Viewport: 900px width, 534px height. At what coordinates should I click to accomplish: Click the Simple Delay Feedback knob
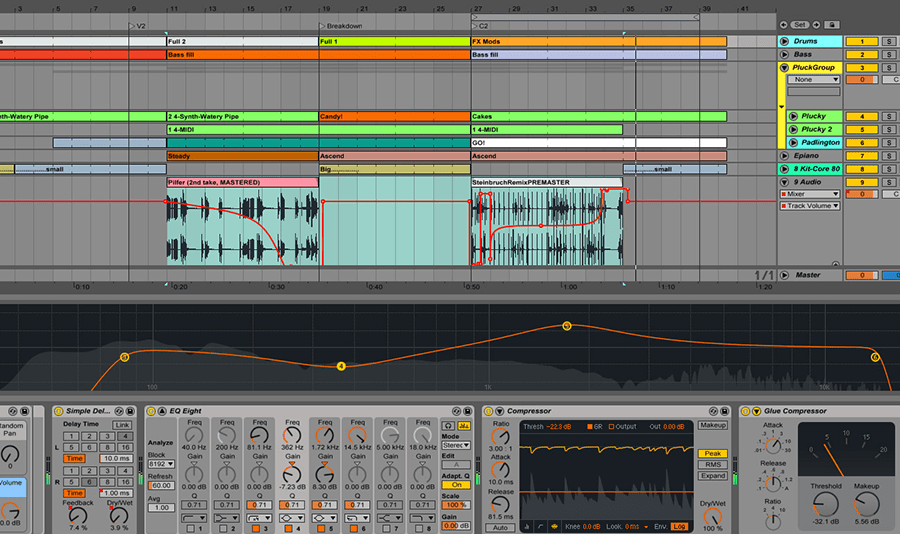(78, 515)
